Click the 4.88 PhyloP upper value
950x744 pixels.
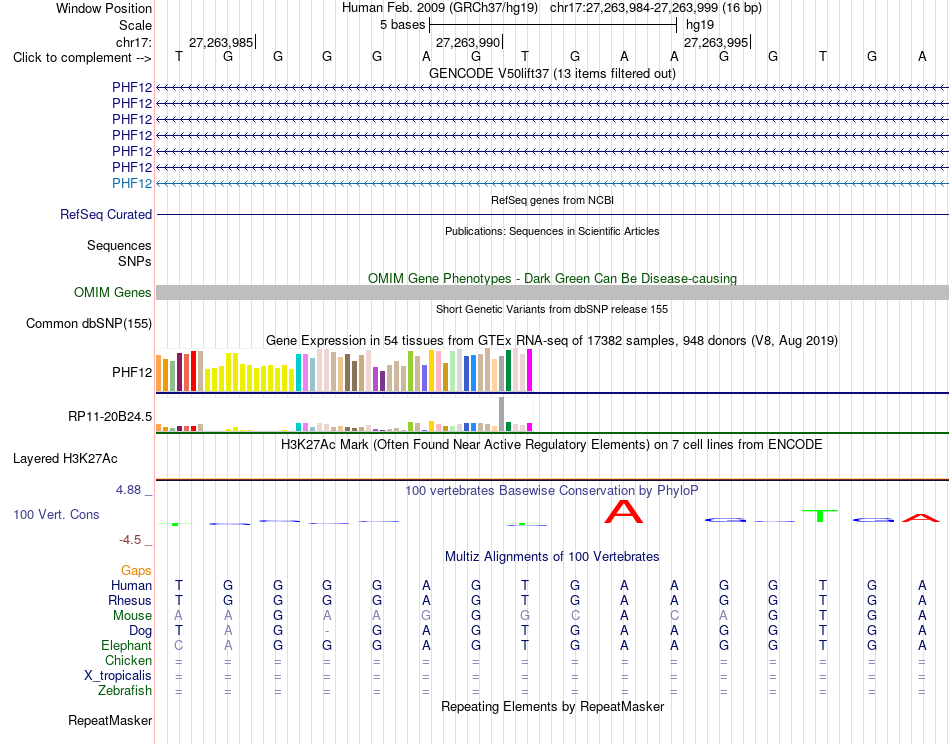click(x=128, y=490)
